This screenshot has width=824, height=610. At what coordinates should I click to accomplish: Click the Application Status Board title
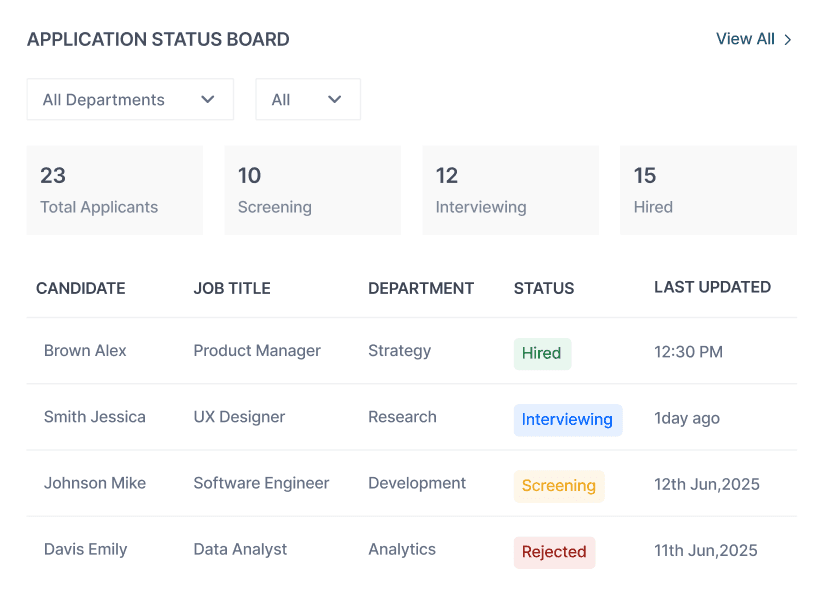(158, 39)
